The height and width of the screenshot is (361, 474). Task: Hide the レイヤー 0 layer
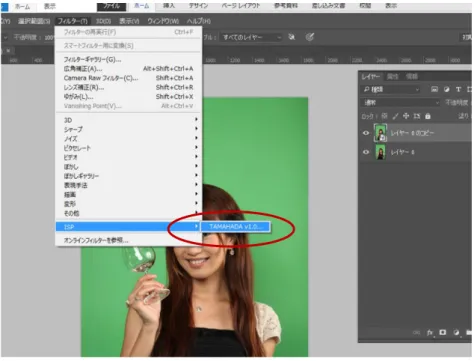[x=366, y=152]
